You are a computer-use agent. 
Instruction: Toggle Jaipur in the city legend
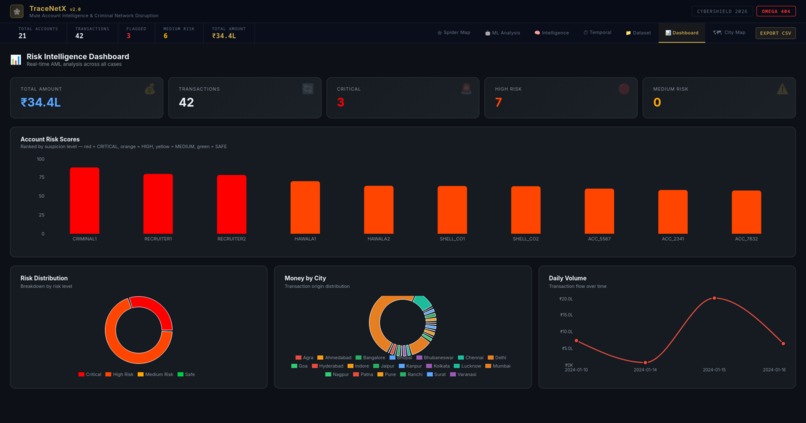click(x=383, y=366)
